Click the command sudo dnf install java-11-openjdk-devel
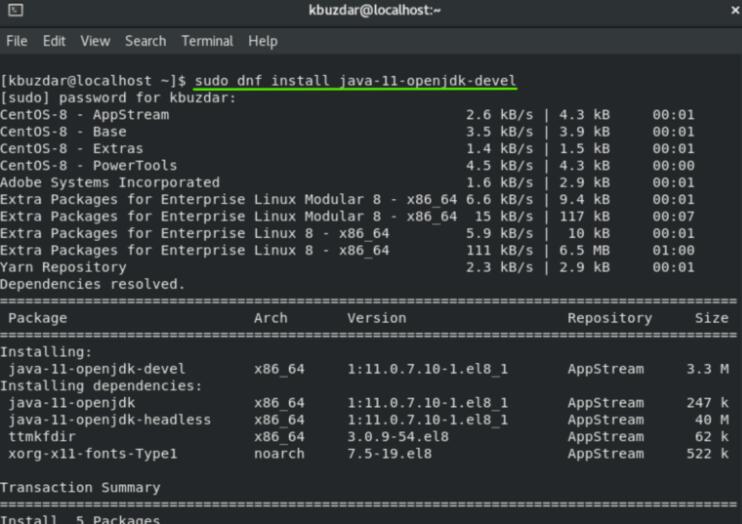This screenshot has height=524, width=742. click(355, 80)
